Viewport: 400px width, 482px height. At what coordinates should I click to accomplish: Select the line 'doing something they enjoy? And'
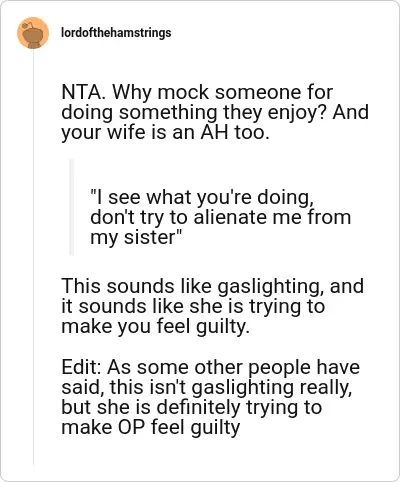tap(215, 113)
